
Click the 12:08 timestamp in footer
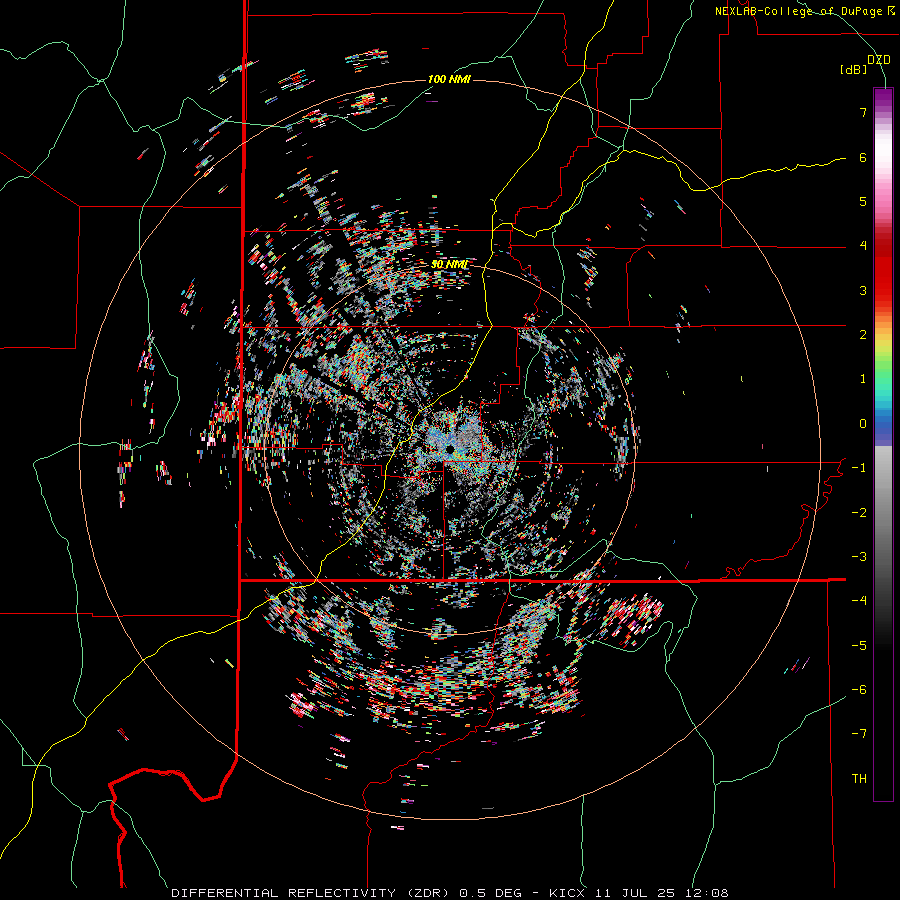pyautogui.click(x=708, y=893)
